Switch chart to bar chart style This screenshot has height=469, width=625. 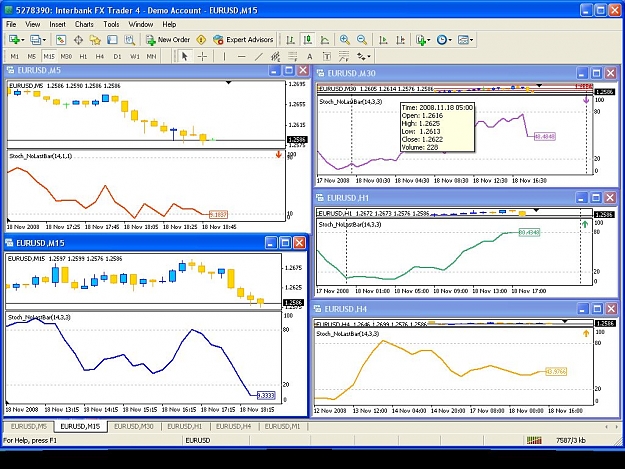point(291,40)
